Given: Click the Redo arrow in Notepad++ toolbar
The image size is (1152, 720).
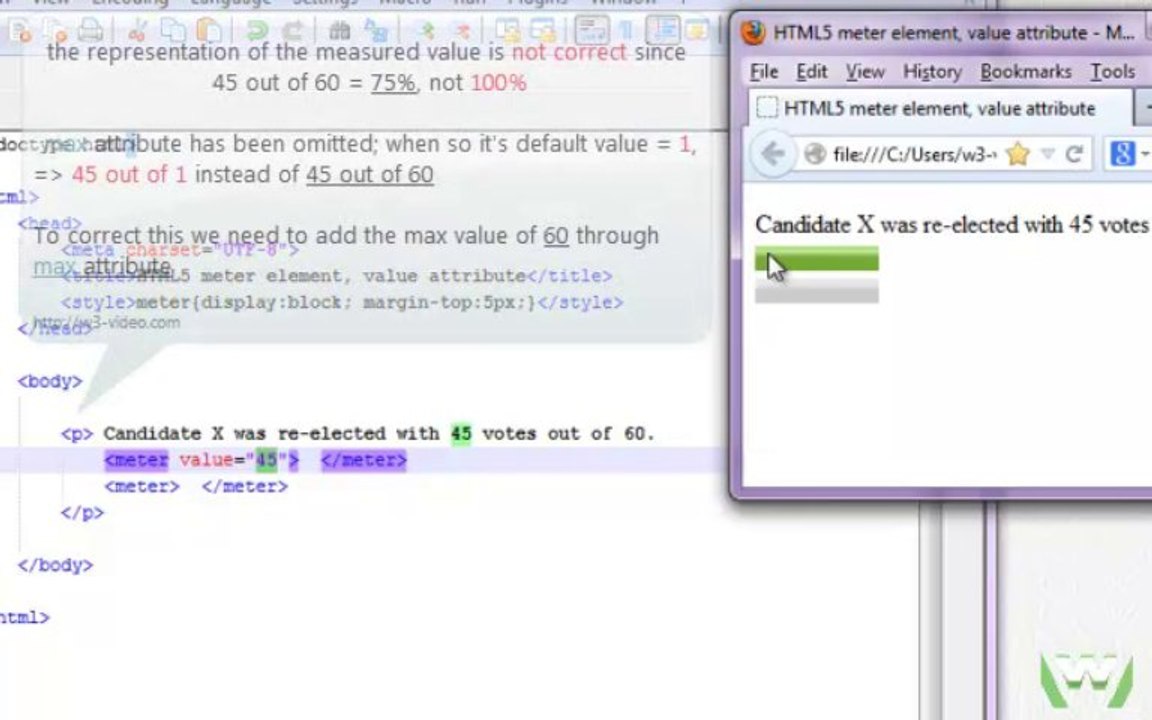Looking at the screenshot, I should (x=292, y=30).
